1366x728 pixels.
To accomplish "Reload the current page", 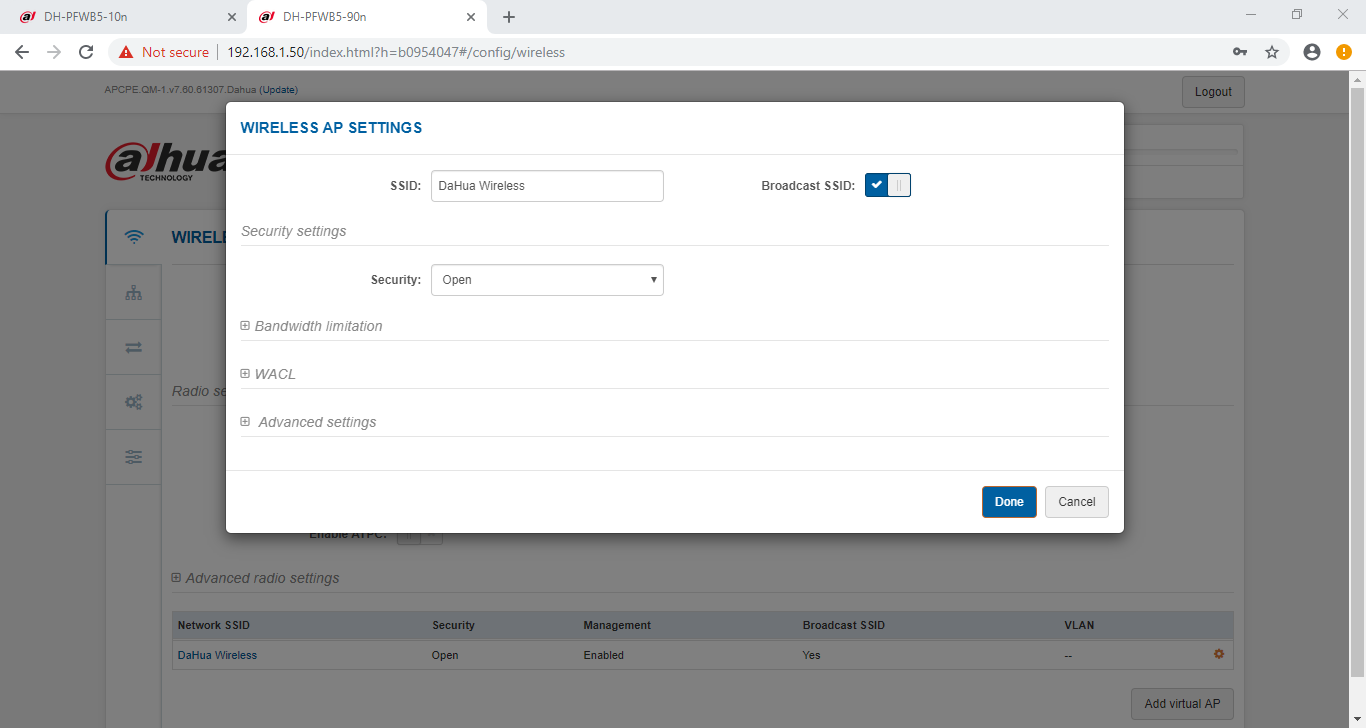I will [86, 52].
